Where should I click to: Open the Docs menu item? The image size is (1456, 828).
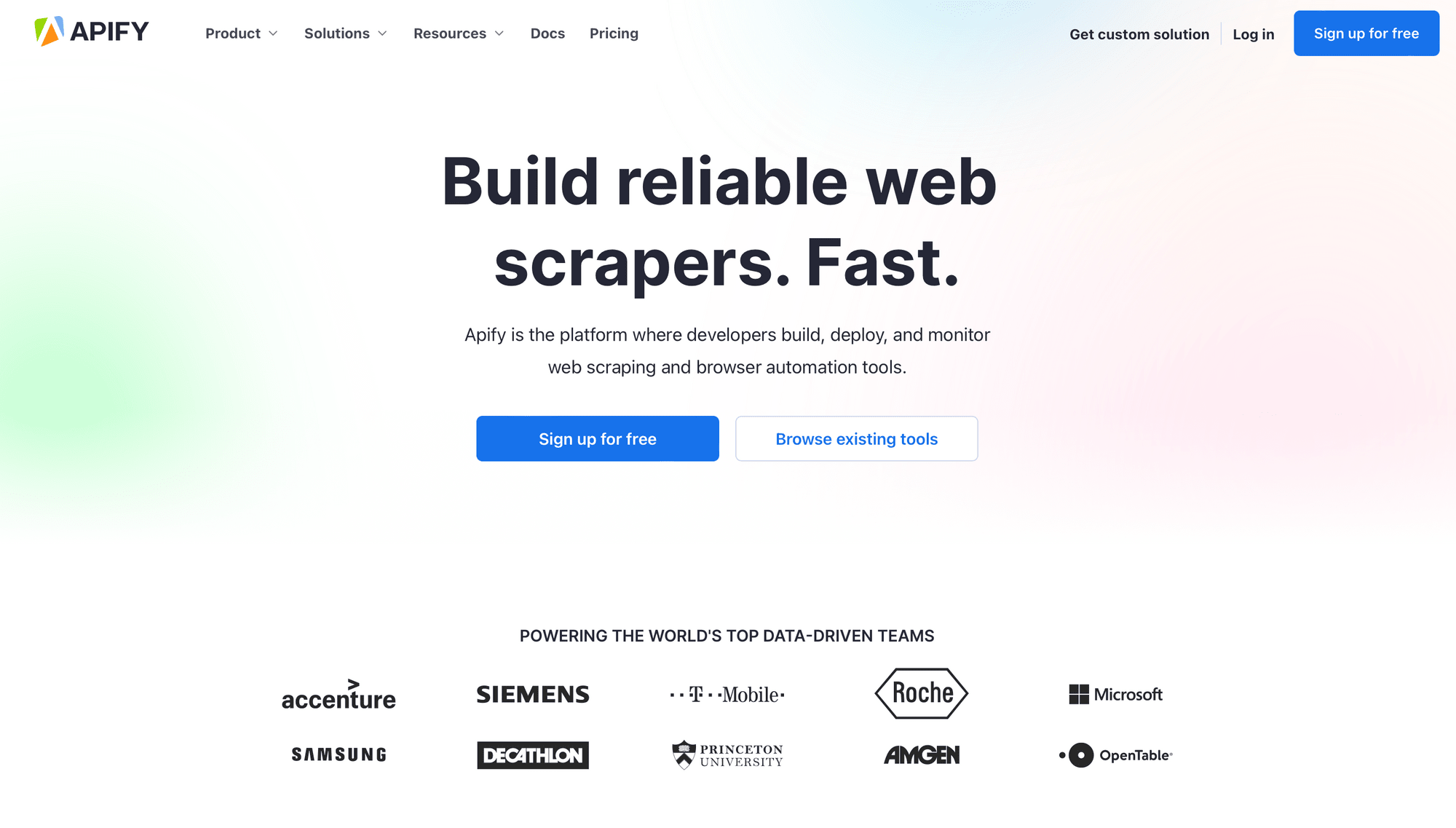[x=547, y=33]
